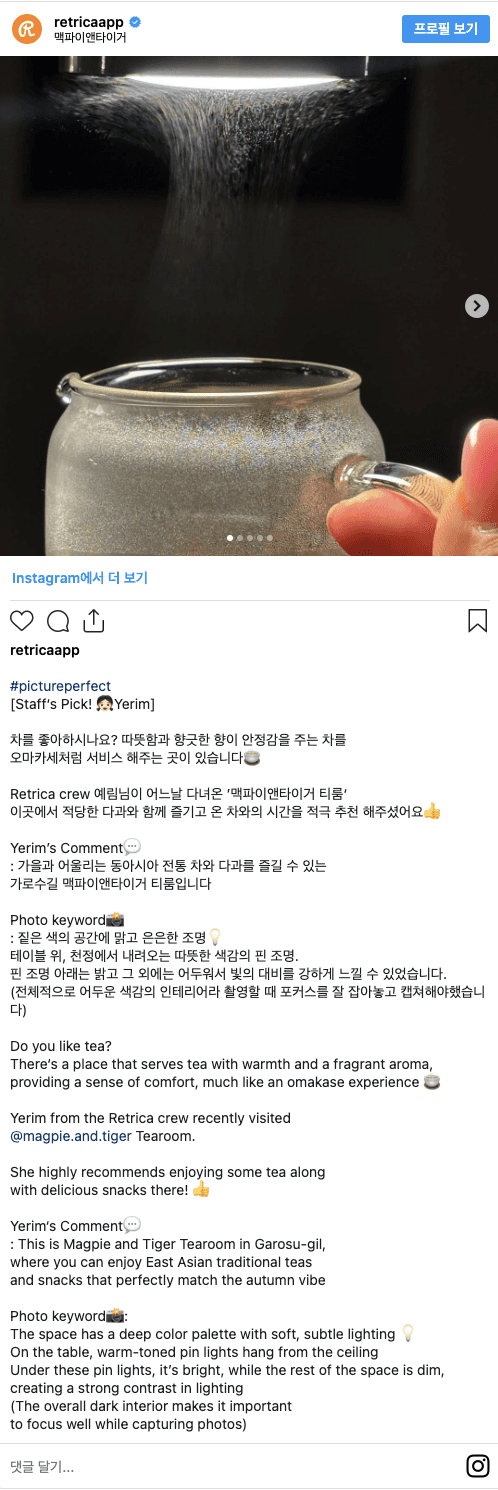Open @magpie.and.tiger mention link

(71, 1136)
